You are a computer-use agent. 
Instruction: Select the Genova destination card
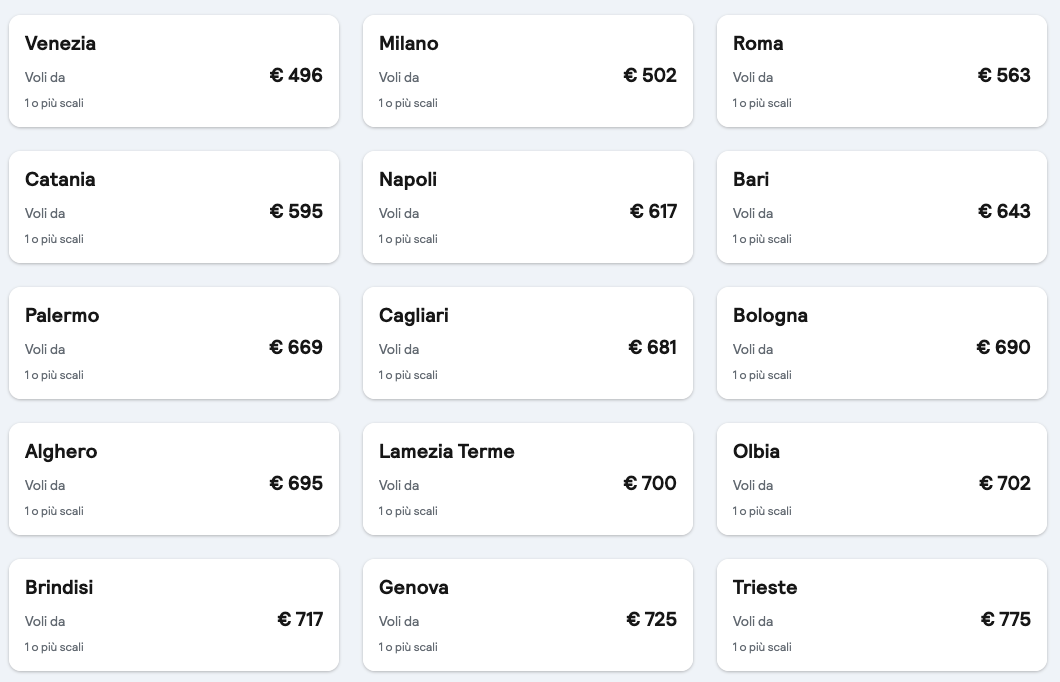528,615
